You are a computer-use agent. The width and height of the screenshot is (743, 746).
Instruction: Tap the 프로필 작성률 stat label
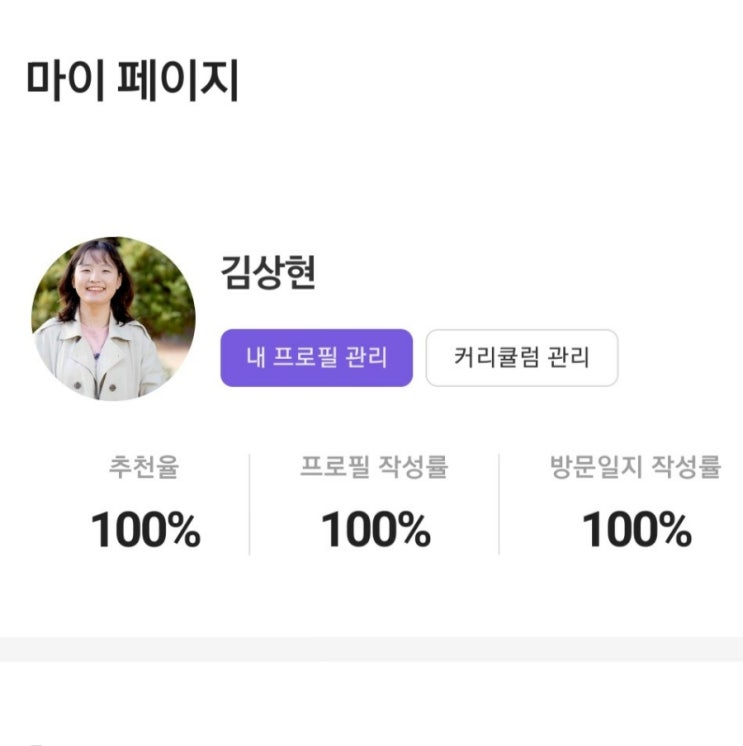coord(374,468)
